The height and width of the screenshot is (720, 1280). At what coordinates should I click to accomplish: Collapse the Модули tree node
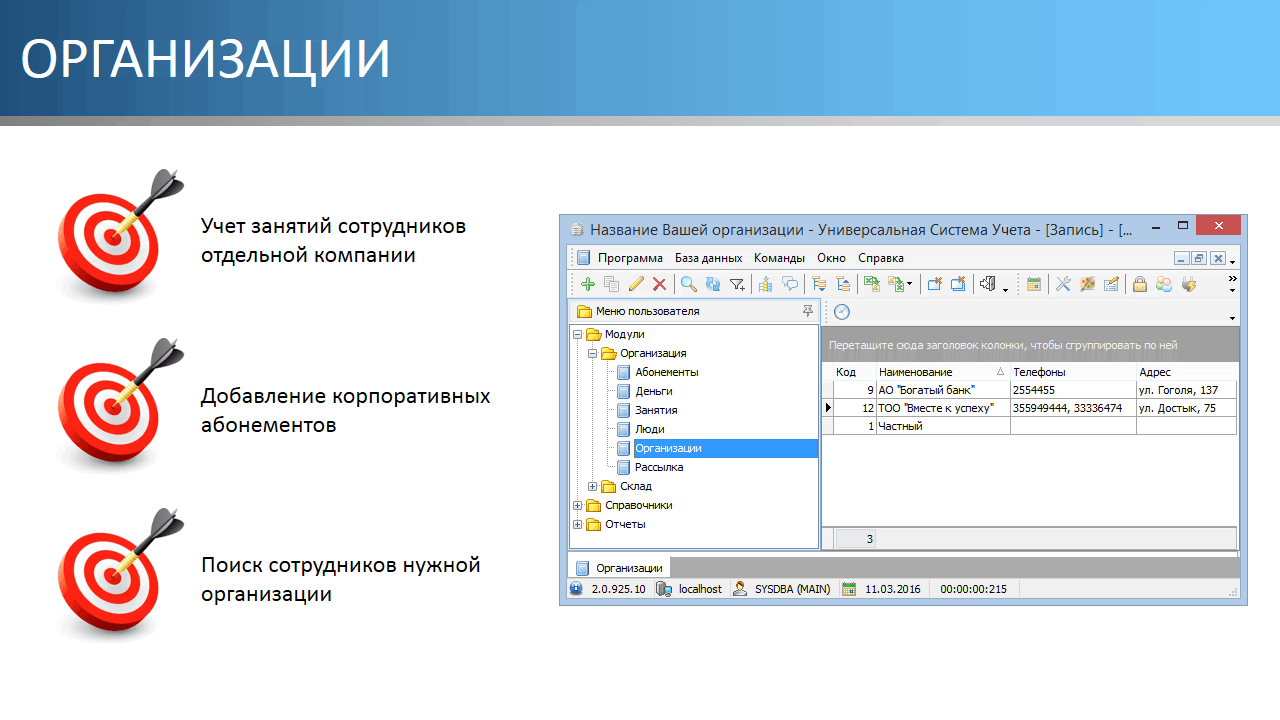click(x=578, y=334)
